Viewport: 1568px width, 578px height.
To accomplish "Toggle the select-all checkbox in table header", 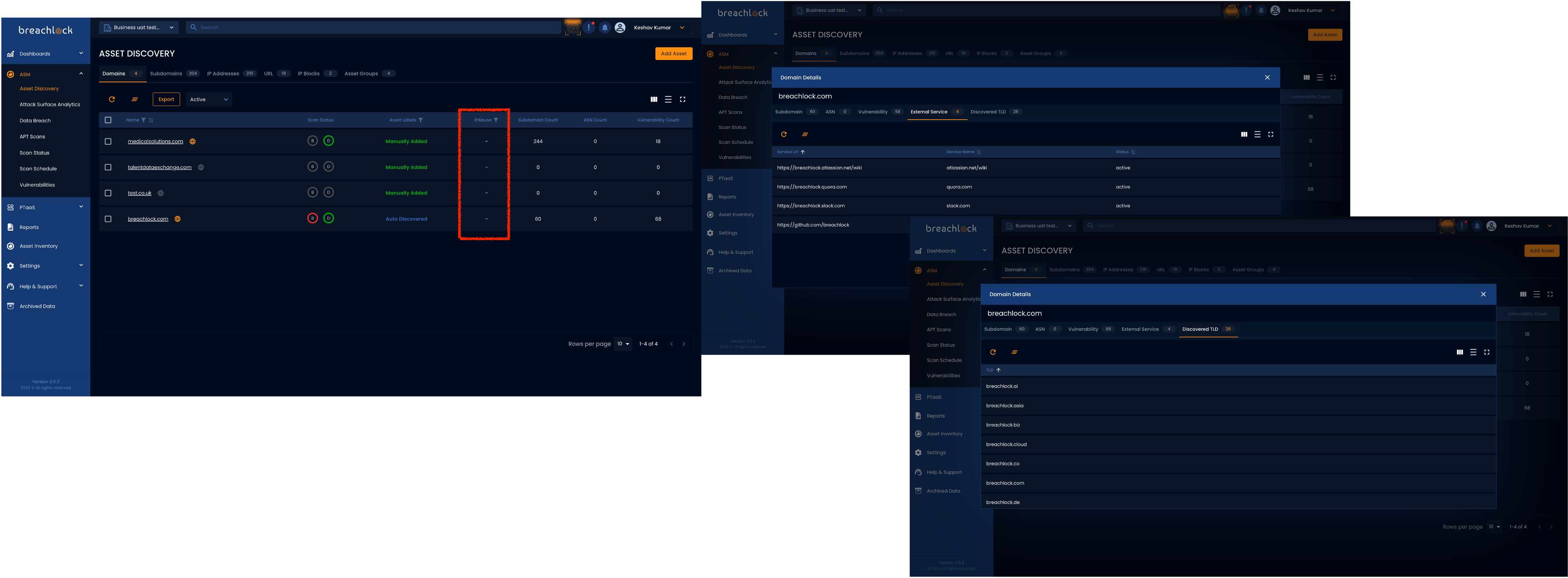I will tap(108, 120).
